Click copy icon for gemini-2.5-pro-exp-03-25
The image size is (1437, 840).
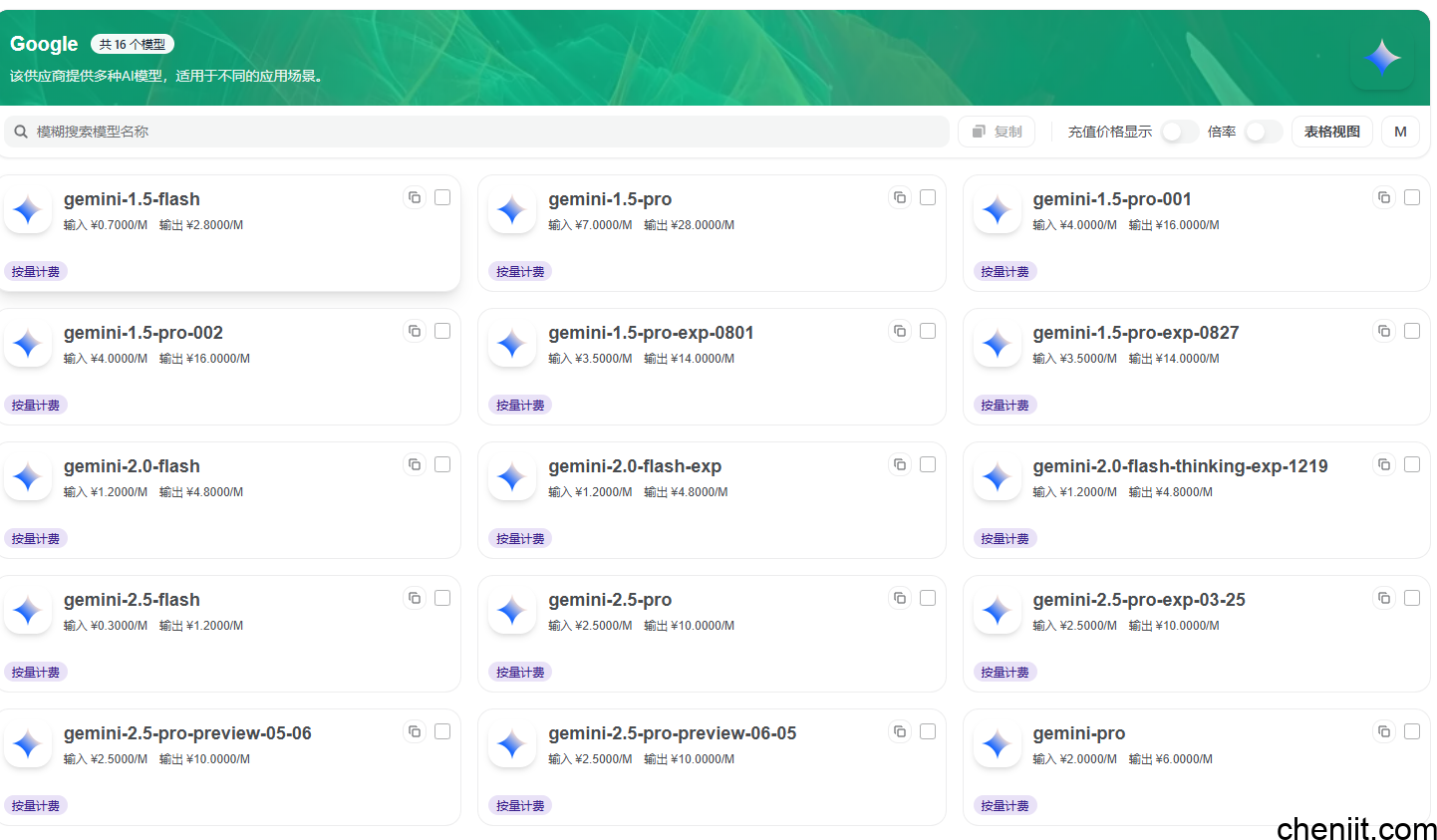1384,598
